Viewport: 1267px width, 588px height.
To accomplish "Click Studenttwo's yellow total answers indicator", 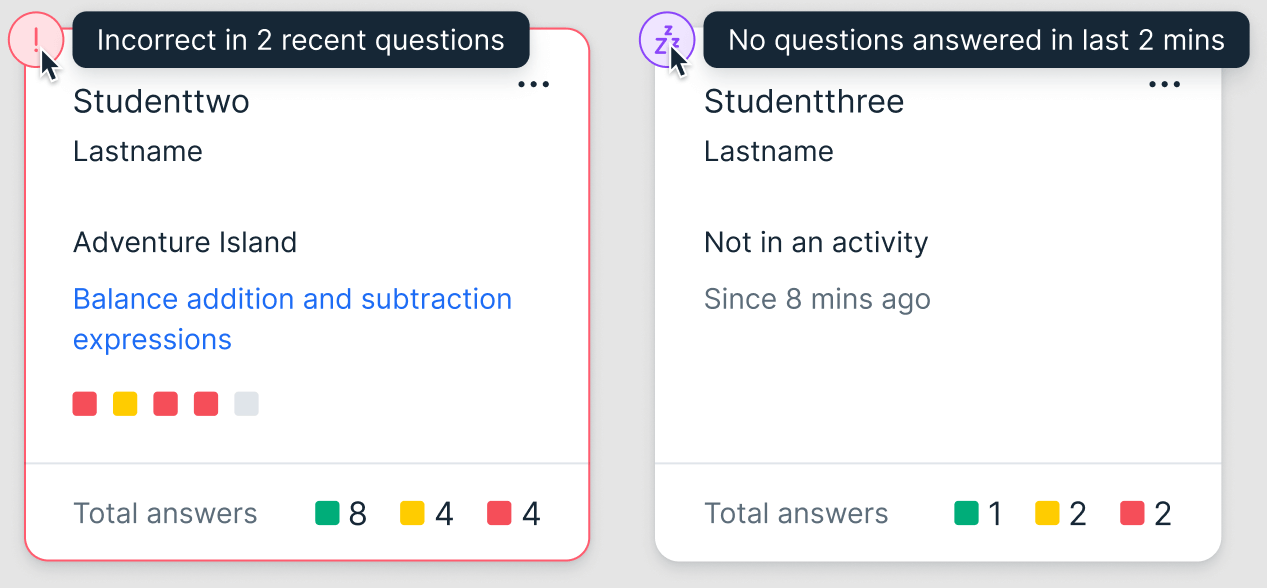I will tap(427, 514).
